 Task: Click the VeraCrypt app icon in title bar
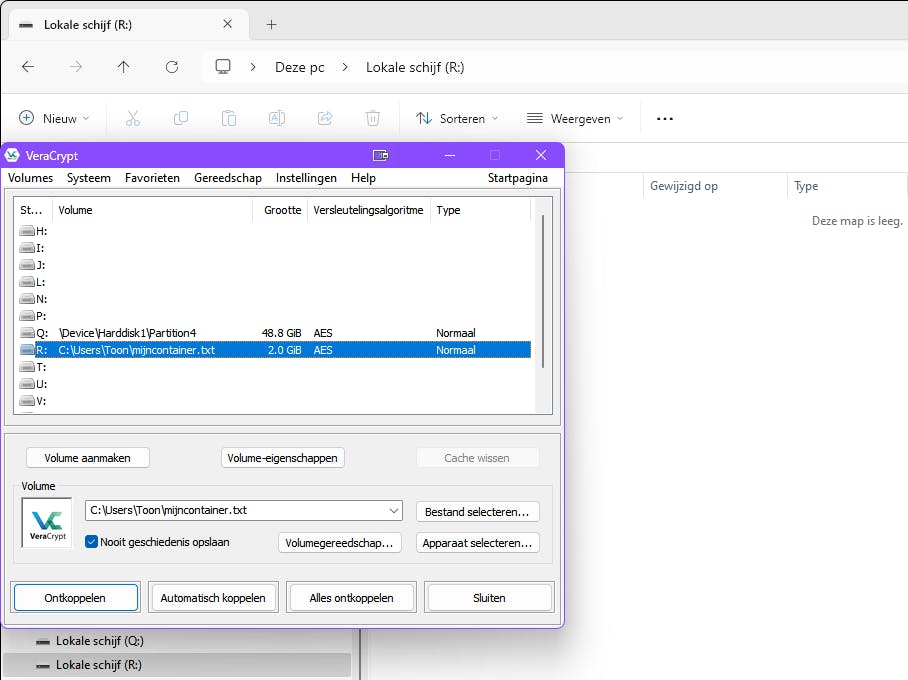click(x=12, y=155)
